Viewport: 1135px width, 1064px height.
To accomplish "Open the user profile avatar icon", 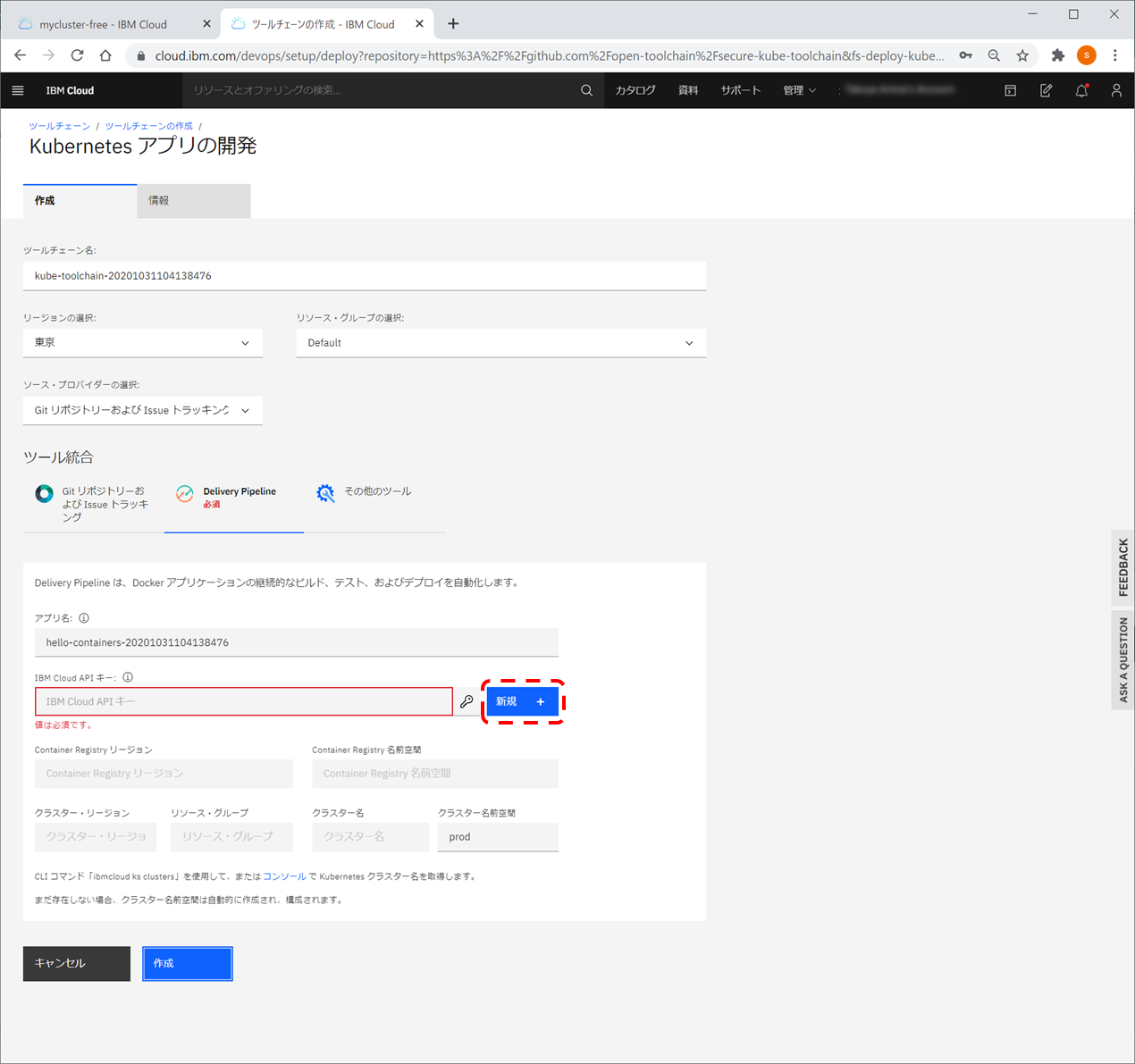I will pos(1116,90).
